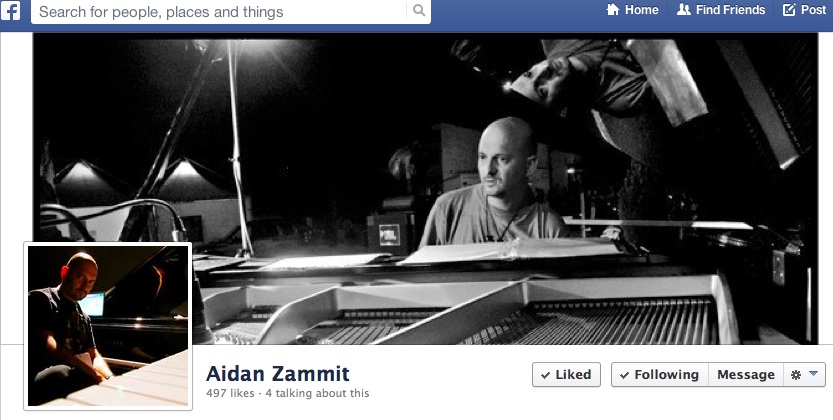This screenshot has width=833, height=420.
Task: Send a Message to Aidan Zammit
Action: [746, 375]
